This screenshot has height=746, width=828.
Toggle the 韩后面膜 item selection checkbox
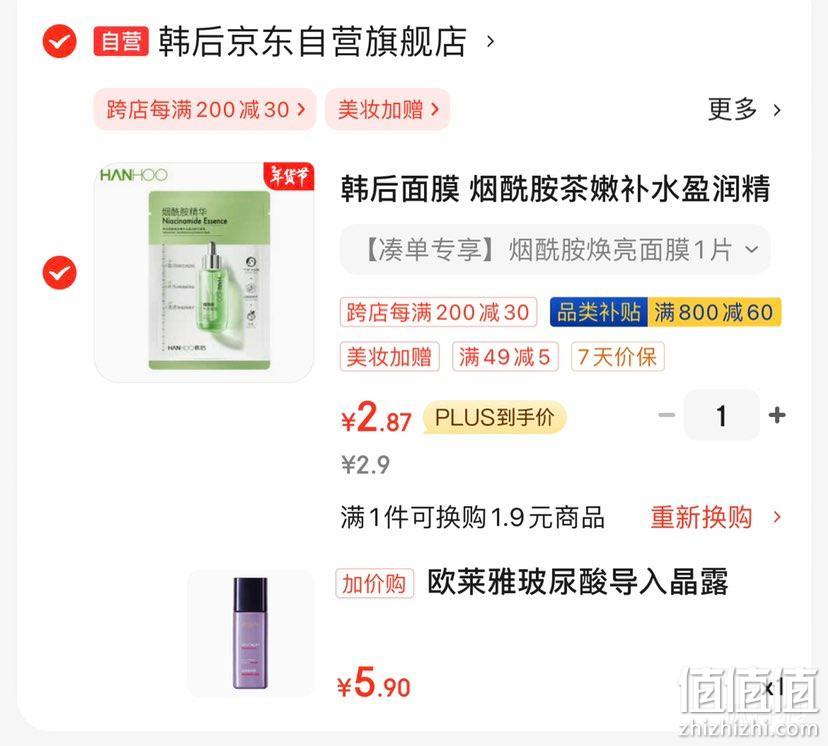(x=59, y=272)
